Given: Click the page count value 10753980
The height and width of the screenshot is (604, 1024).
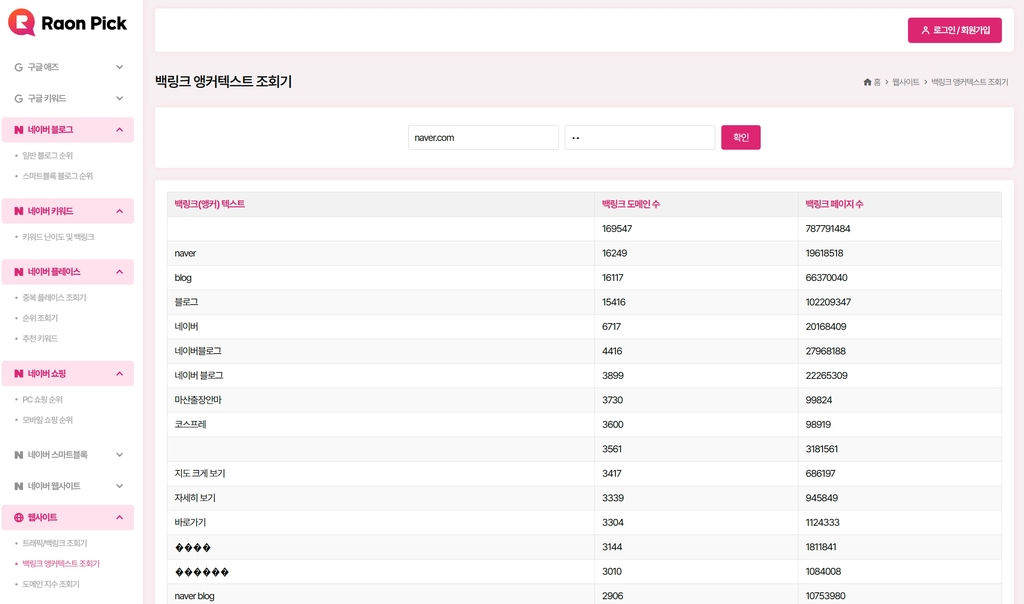Looking at the screenshot, I should (x=825, y=596).
